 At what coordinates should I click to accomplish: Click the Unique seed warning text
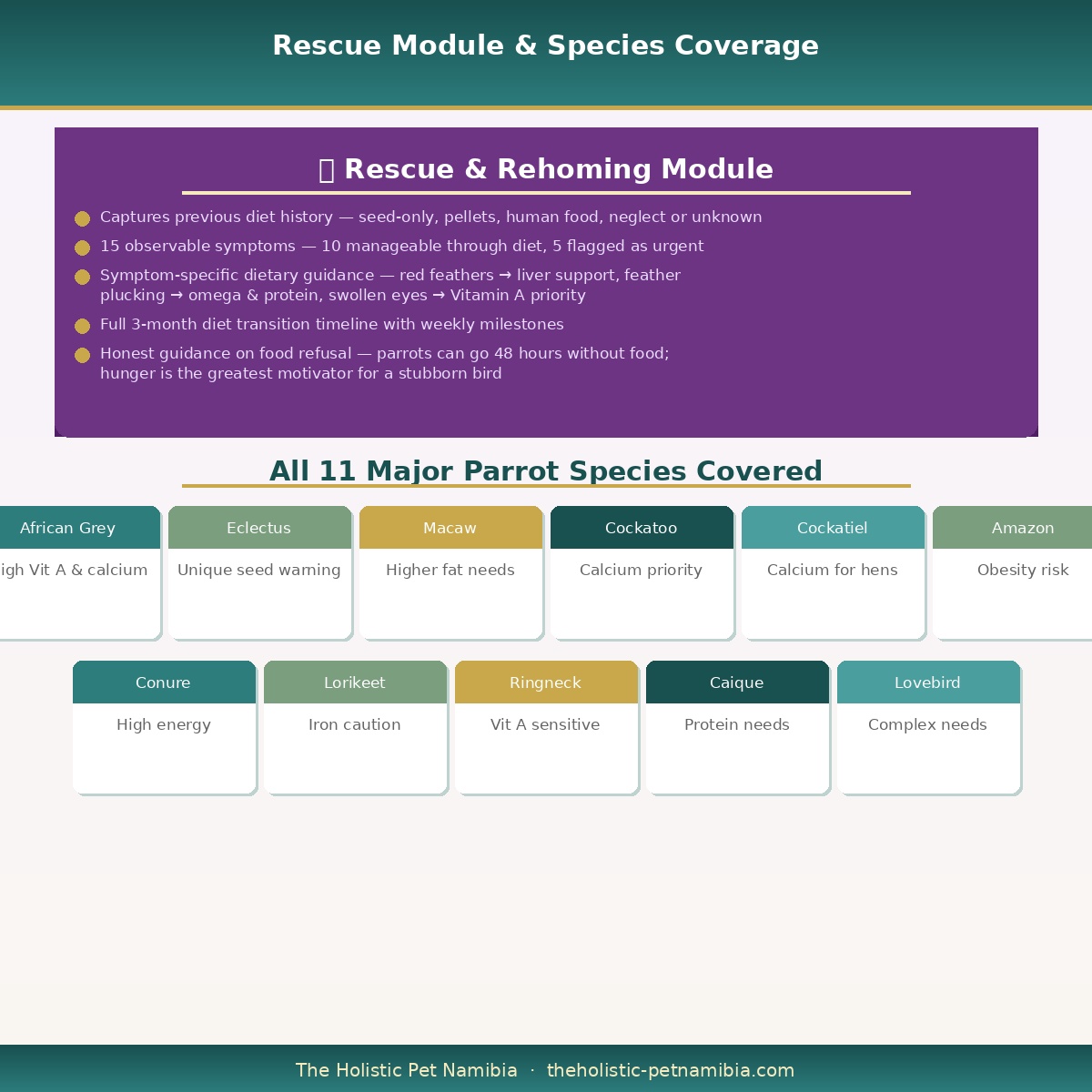pos(259,571)
